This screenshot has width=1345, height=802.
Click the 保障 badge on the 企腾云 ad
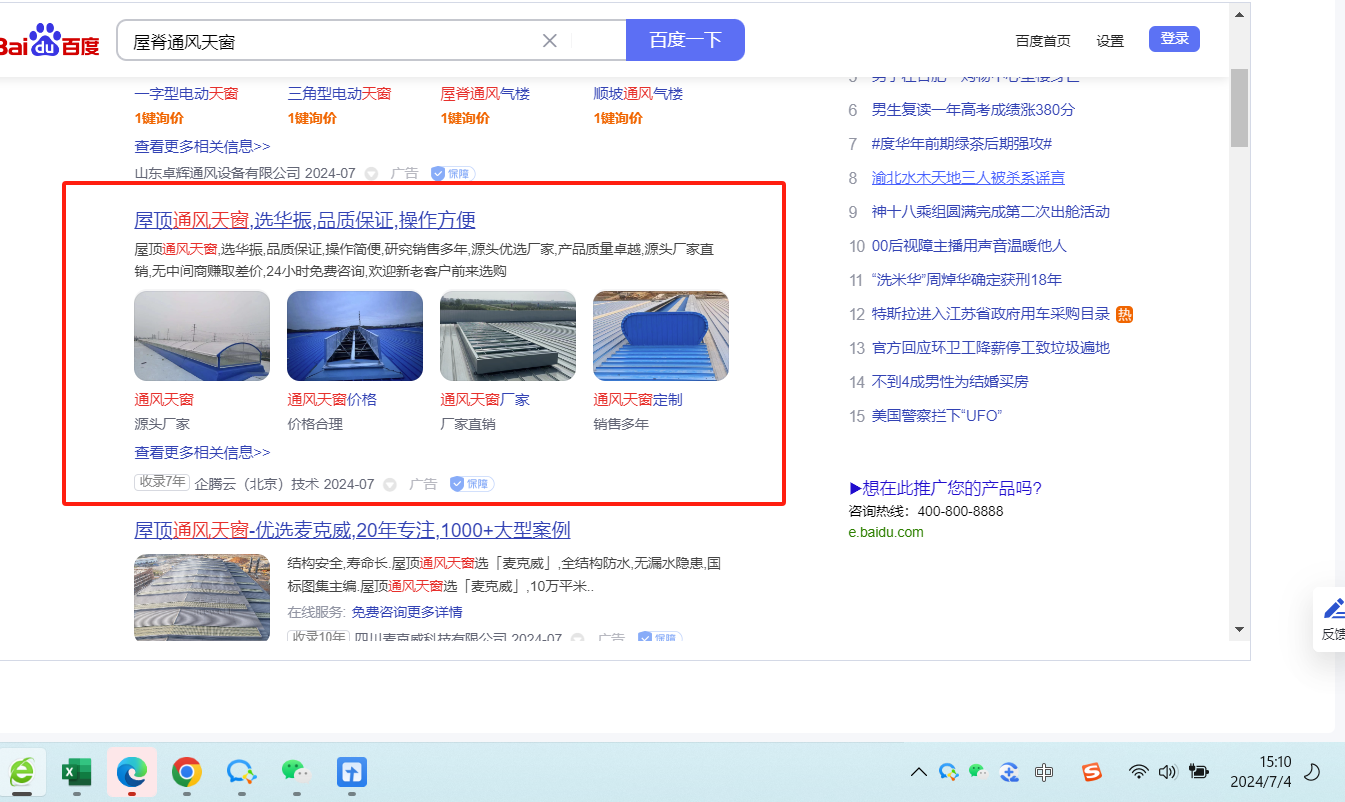tap(472, 484)
